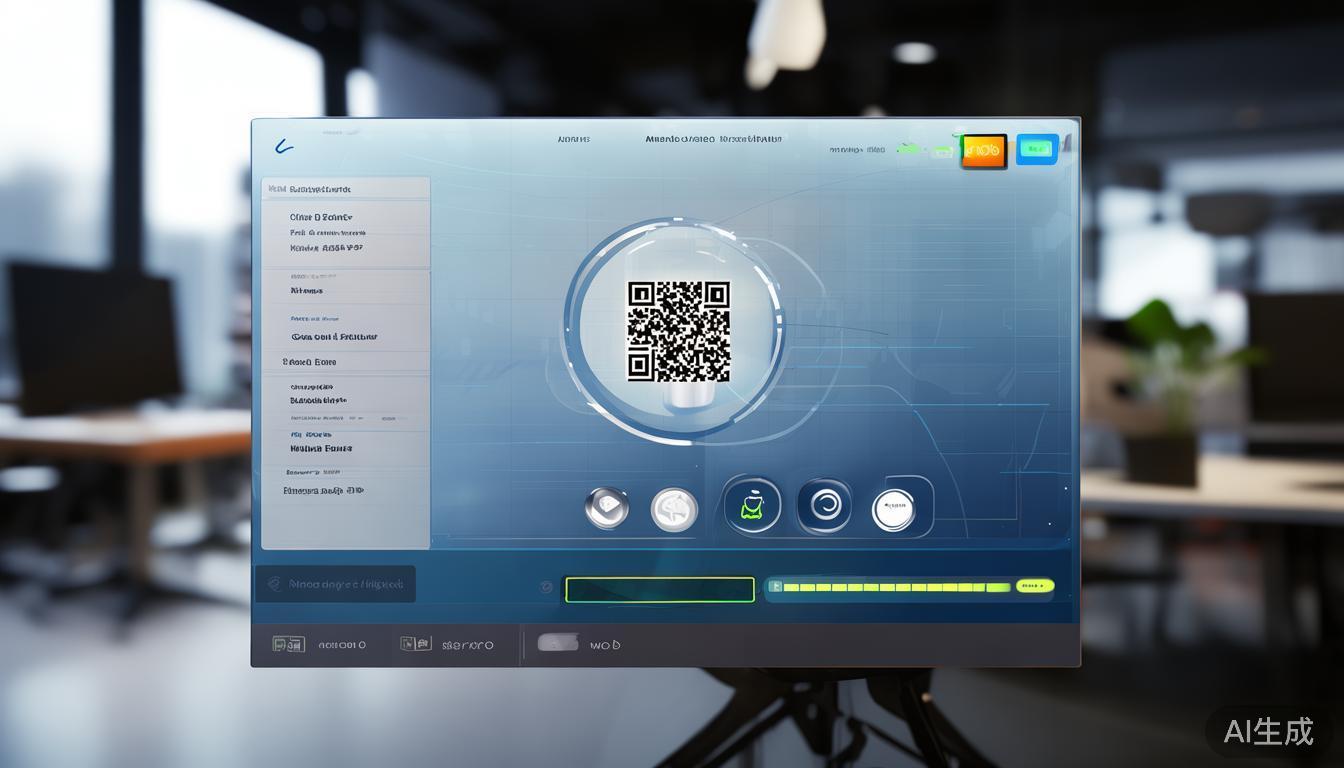Select the short header label left of center
Viewport: 1344px width, 768px height.
[573, 139]
